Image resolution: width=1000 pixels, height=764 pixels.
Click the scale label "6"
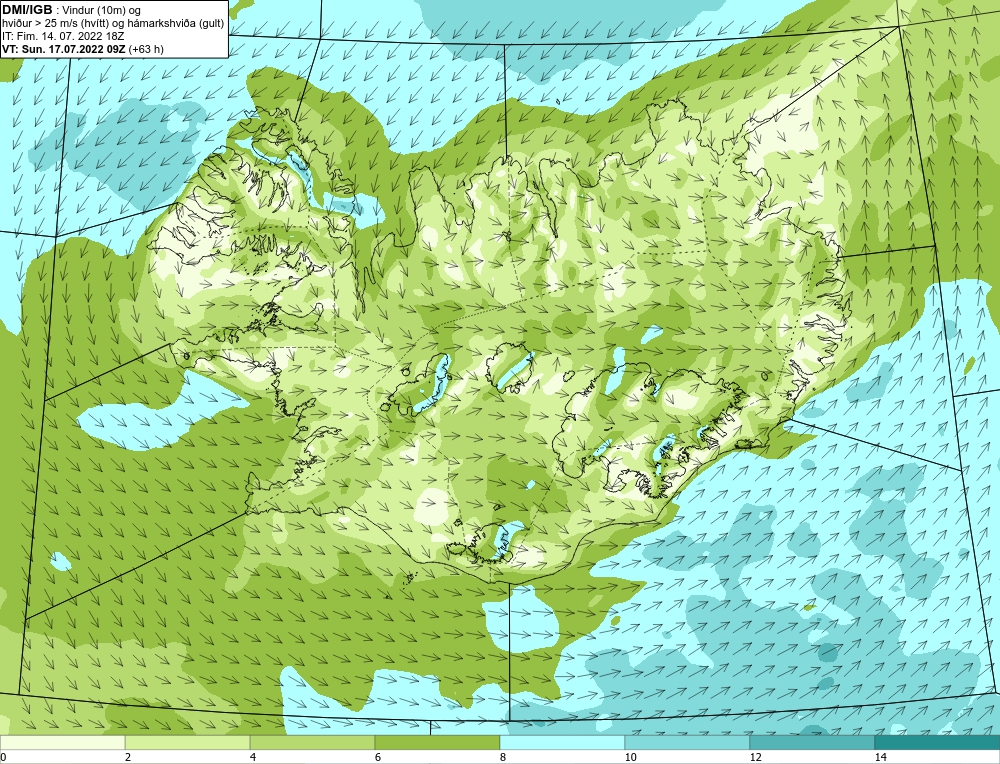click(378, 757)
